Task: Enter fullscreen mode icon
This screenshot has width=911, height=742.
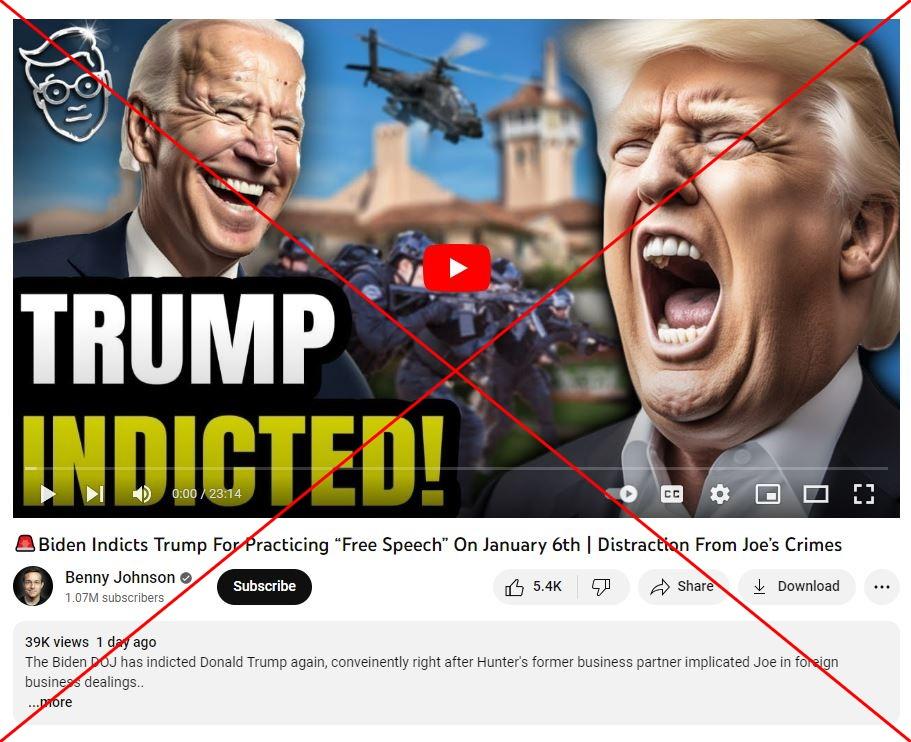Action: 863,494
